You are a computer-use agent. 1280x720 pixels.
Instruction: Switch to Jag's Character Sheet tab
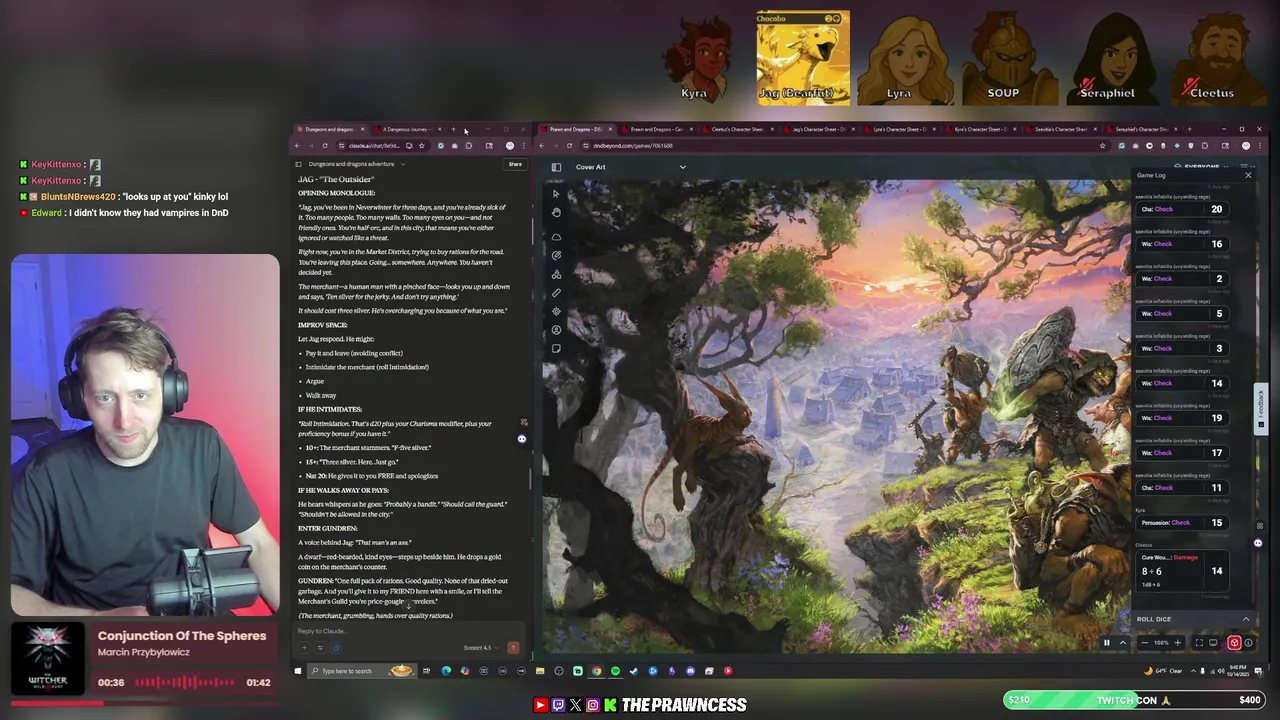[x=817, y=129]
